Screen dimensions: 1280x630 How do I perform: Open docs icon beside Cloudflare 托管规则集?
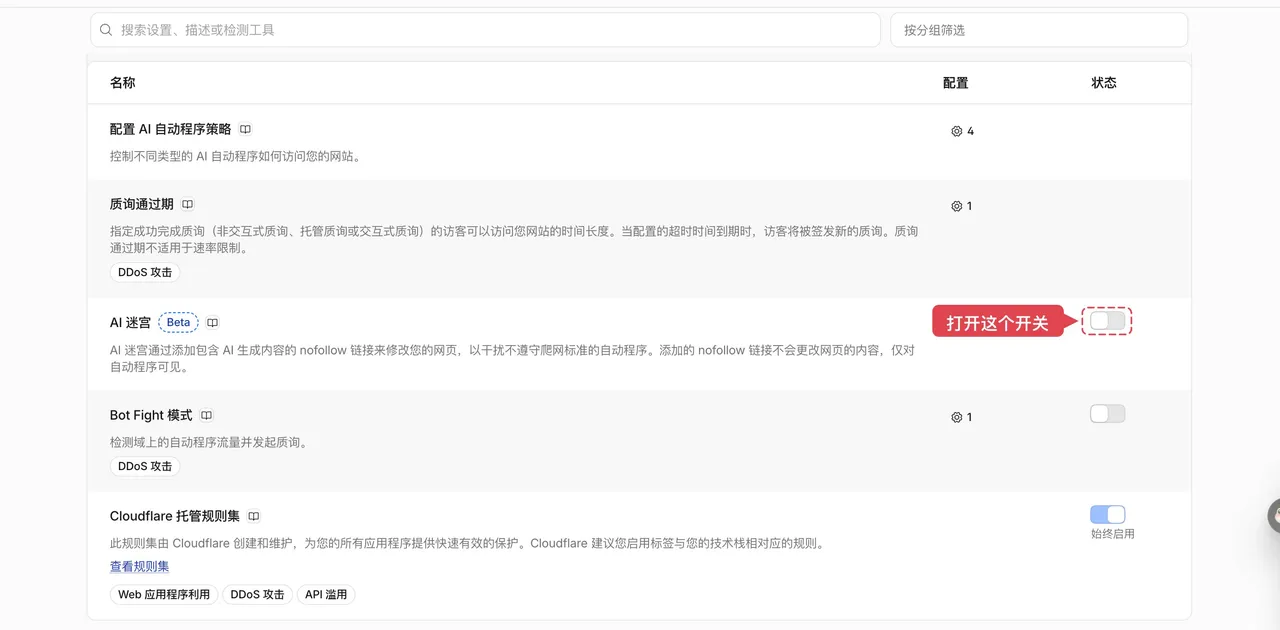(254, 516)
